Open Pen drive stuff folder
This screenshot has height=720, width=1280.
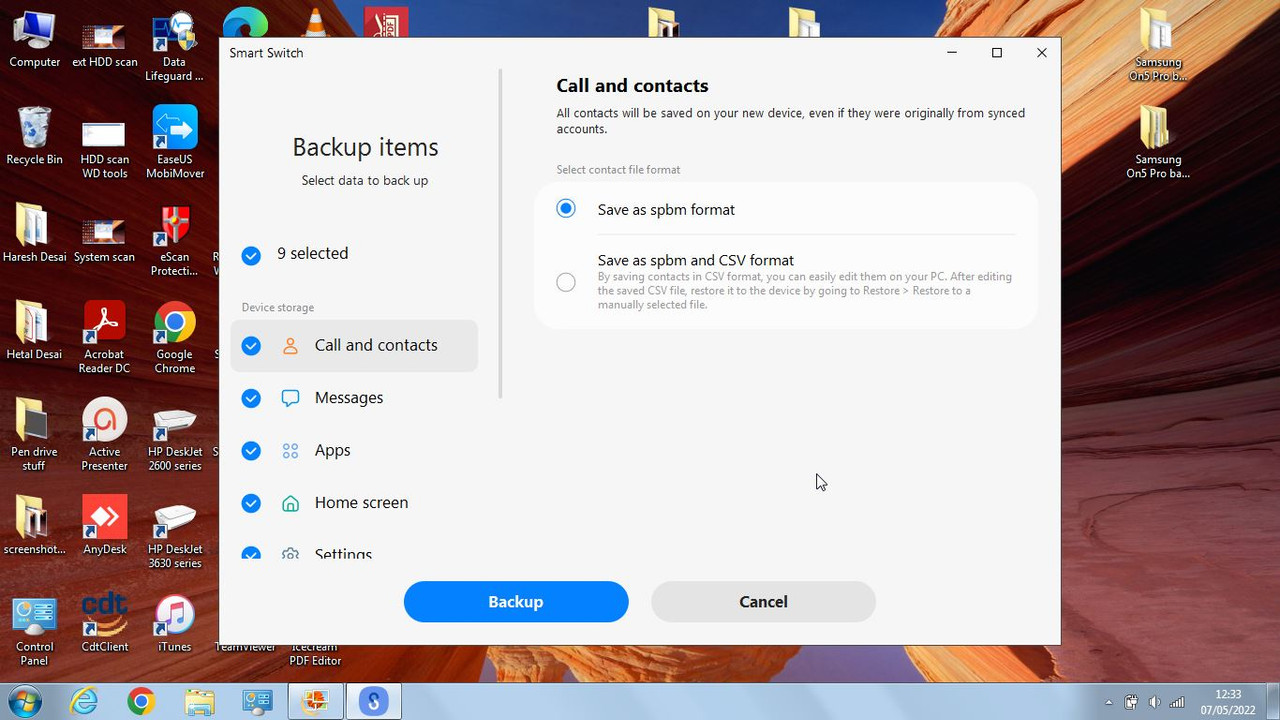35,435
